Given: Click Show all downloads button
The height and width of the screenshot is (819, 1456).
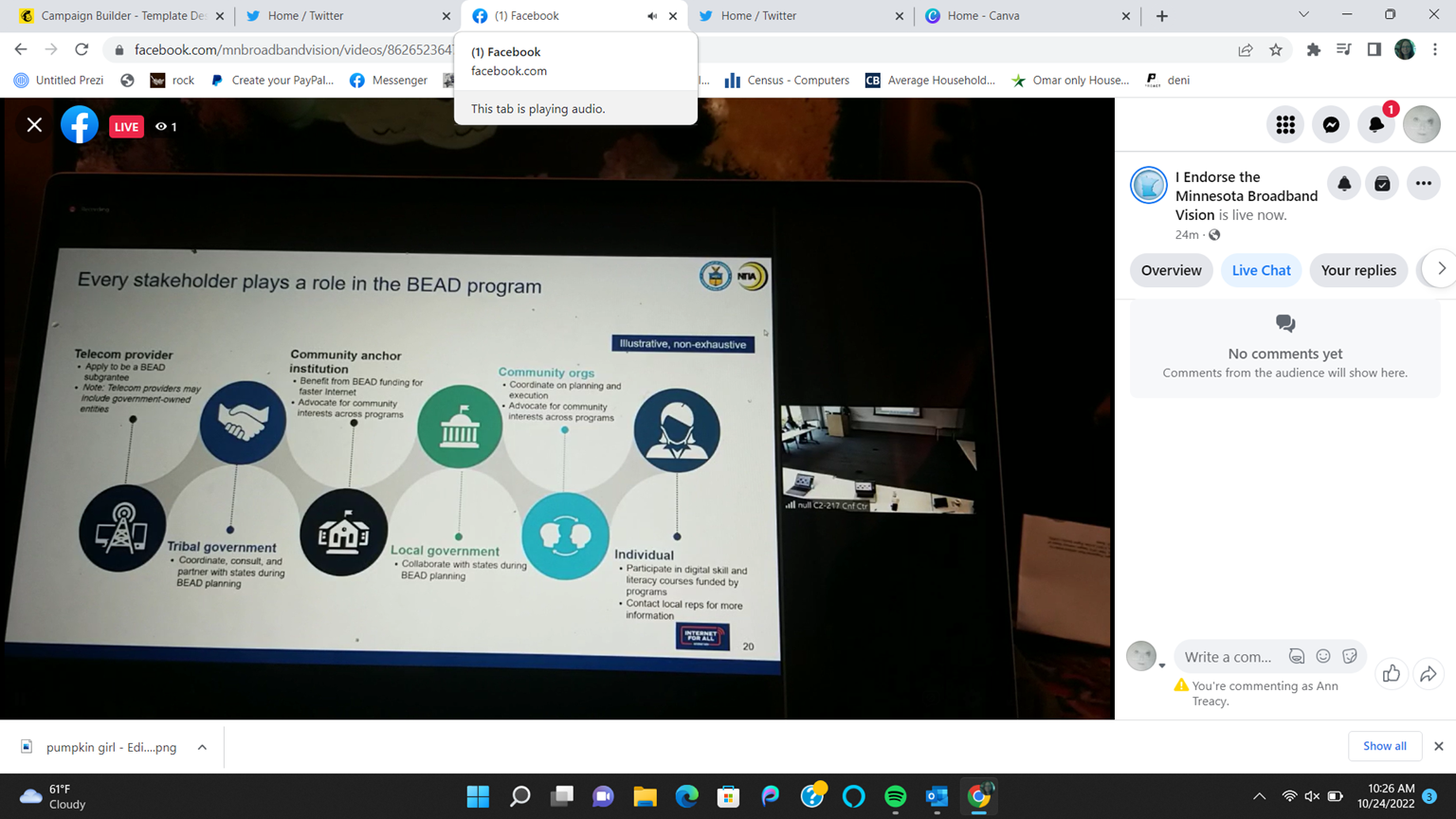Looking at the screenshot, I should click(x=1384, y=746).
